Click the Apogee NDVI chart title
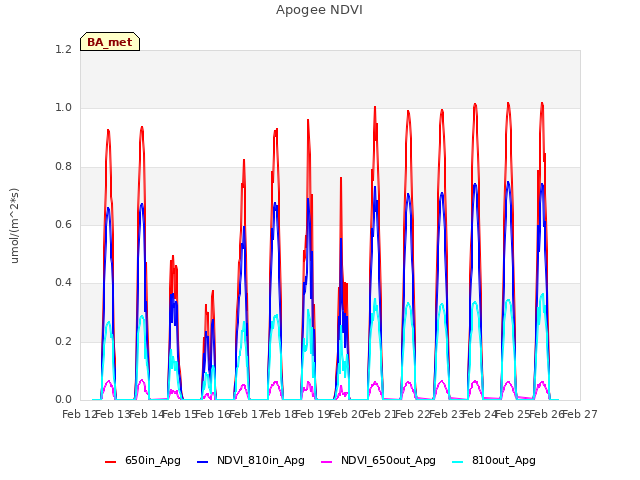The image size is (640, 480). pos(319,10)
